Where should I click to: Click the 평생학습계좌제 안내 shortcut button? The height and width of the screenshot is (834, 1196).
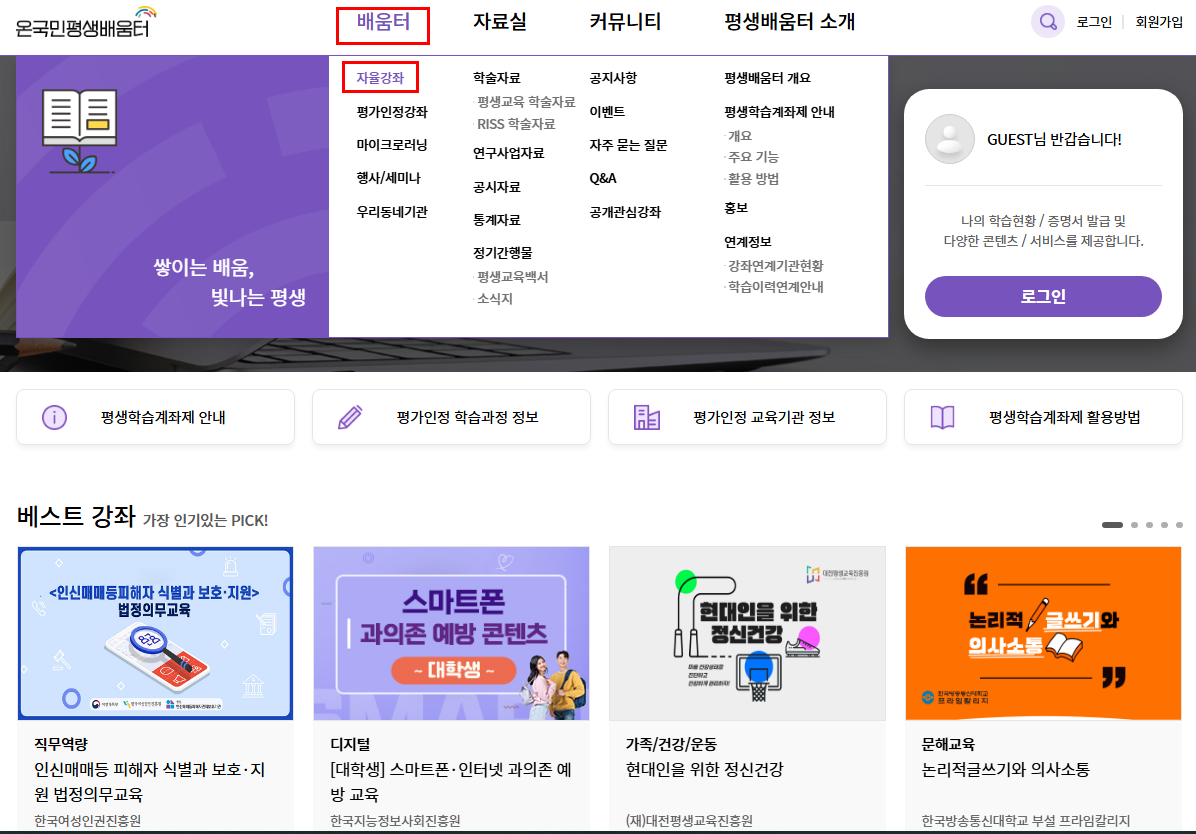click(x=156, y=417)
